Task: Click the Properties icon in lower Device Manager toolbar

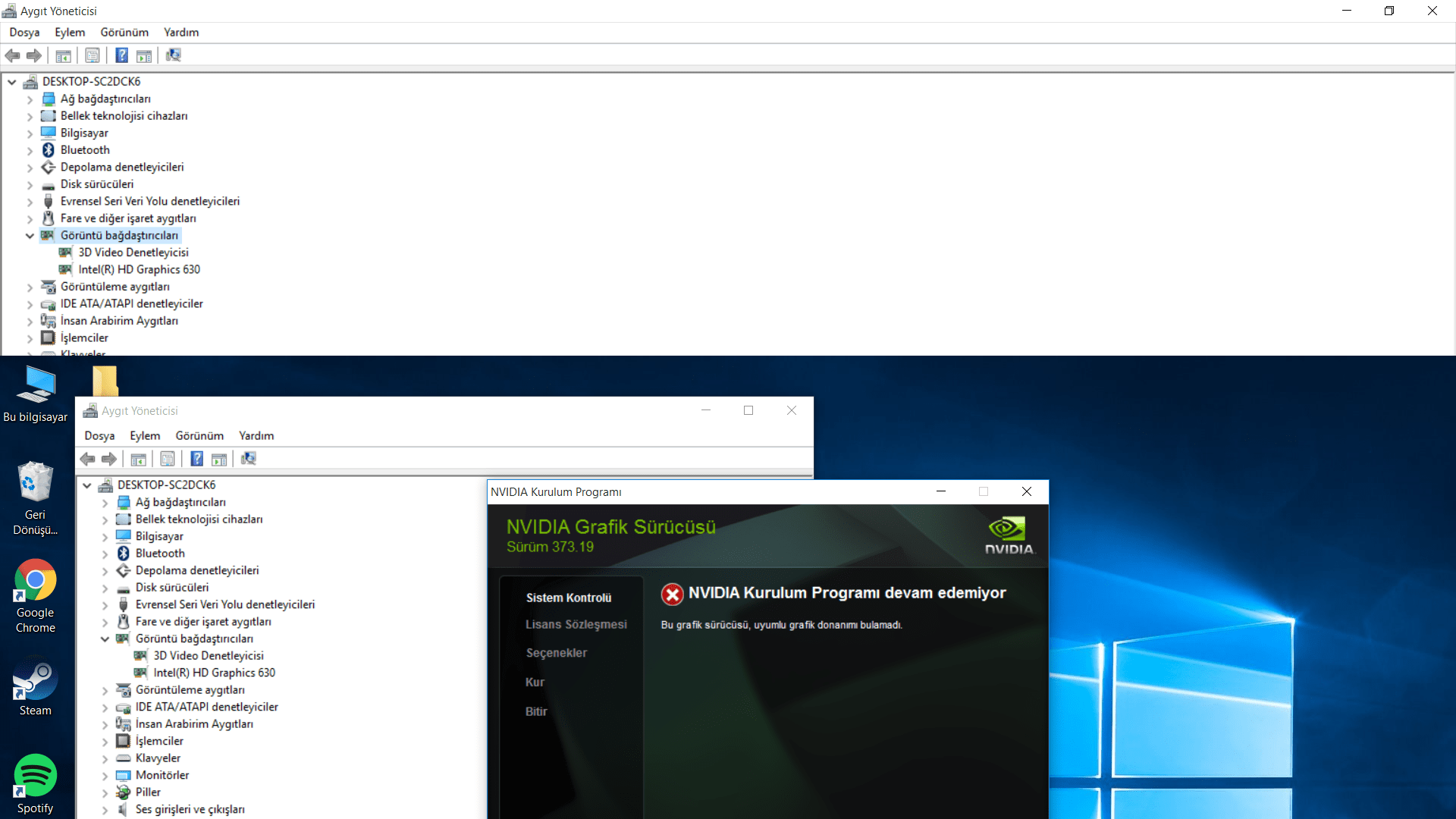Action: point(168,459)
